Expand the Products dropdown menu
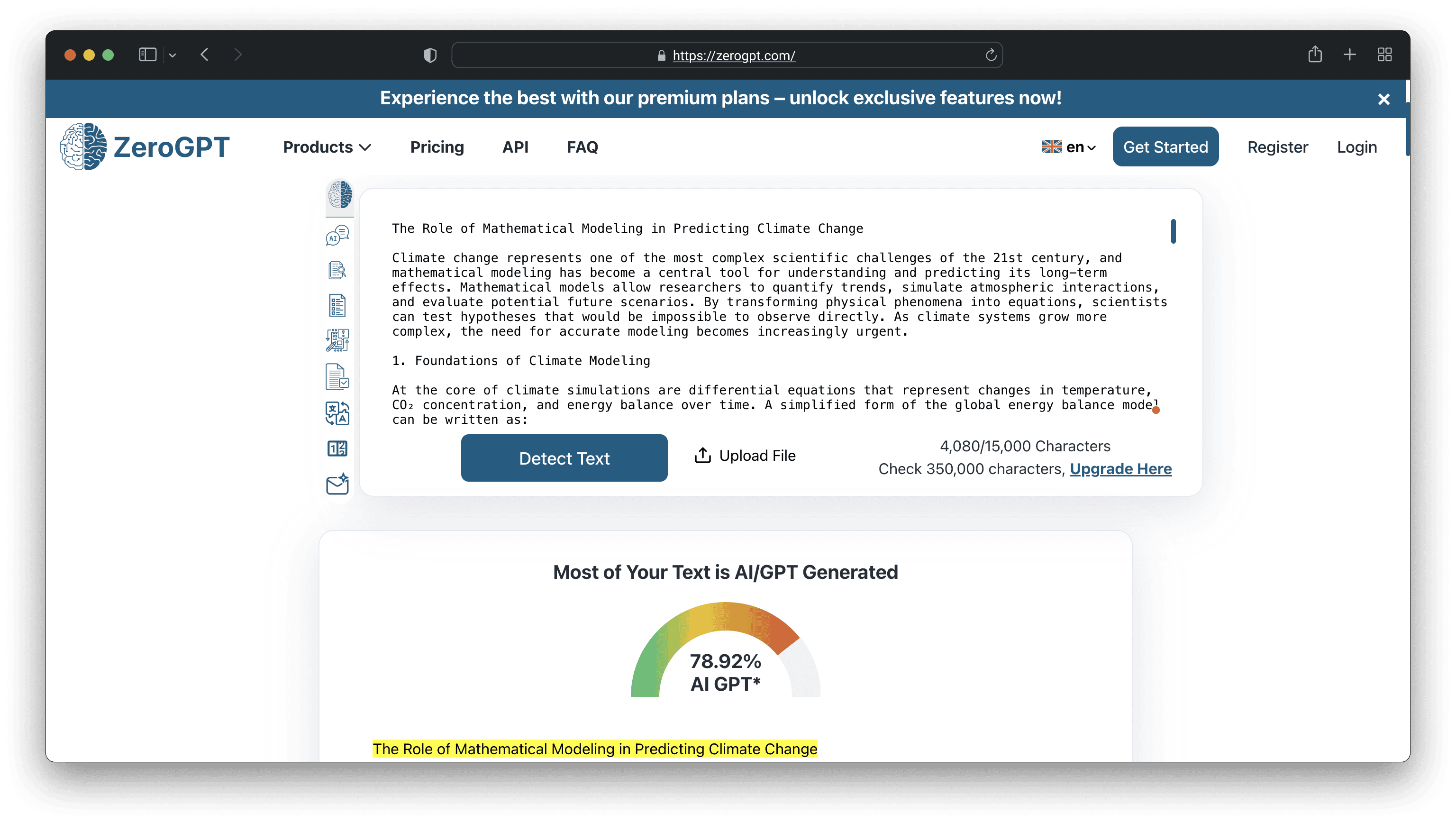The height and width of the screenshot is (823, 1456). click(327, 147)
